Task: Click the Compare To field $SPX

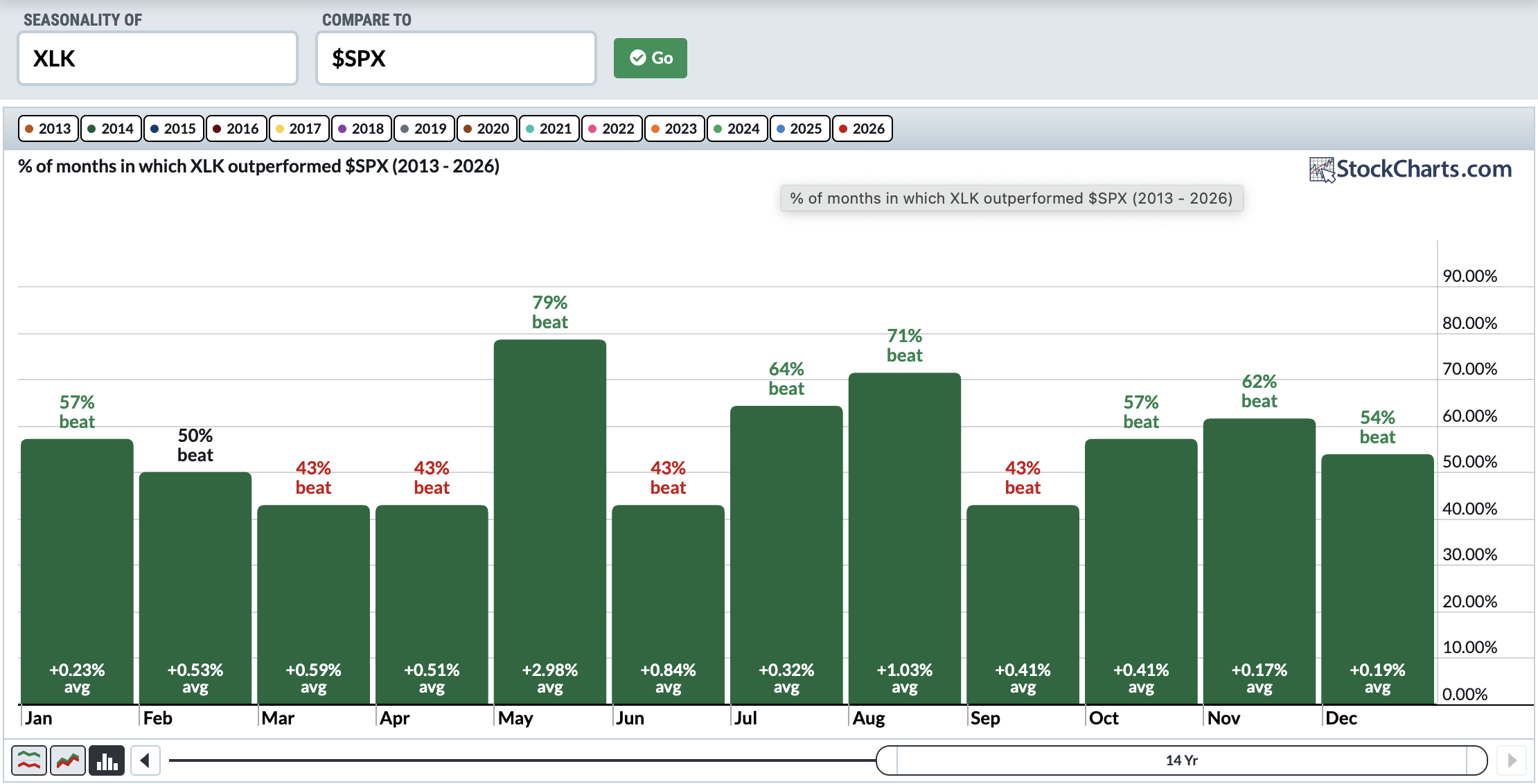Action: coord(456,58)
